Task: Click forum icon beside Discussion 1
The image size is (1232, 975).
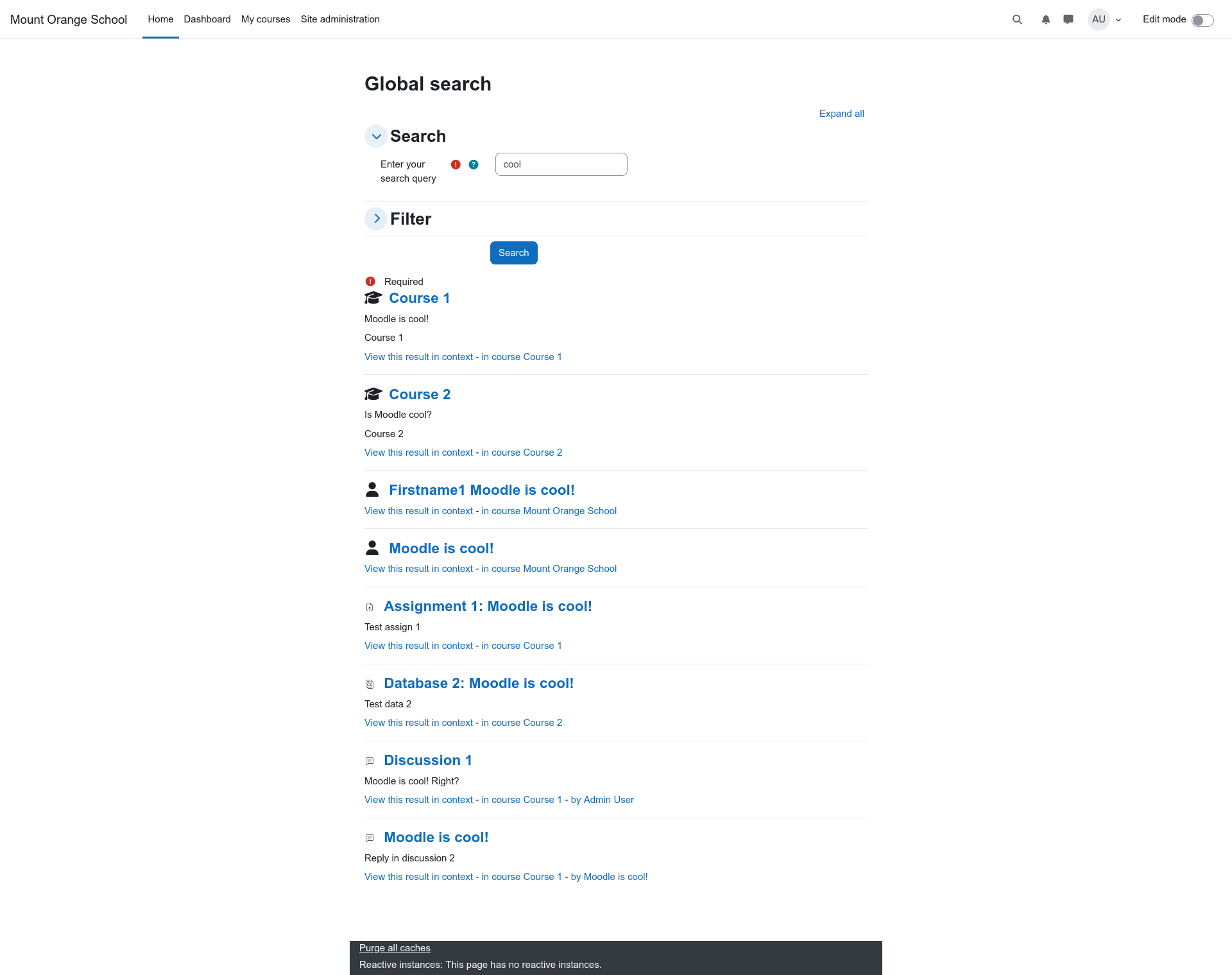Action: pyautogui.click(x=370, y=761)
